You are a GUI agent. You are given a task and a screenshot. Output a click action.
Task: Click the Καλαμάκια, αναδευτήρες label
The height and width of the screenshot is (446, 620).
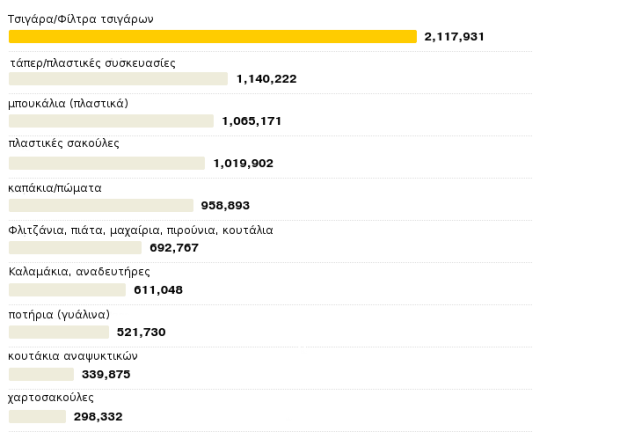point(79,272)
